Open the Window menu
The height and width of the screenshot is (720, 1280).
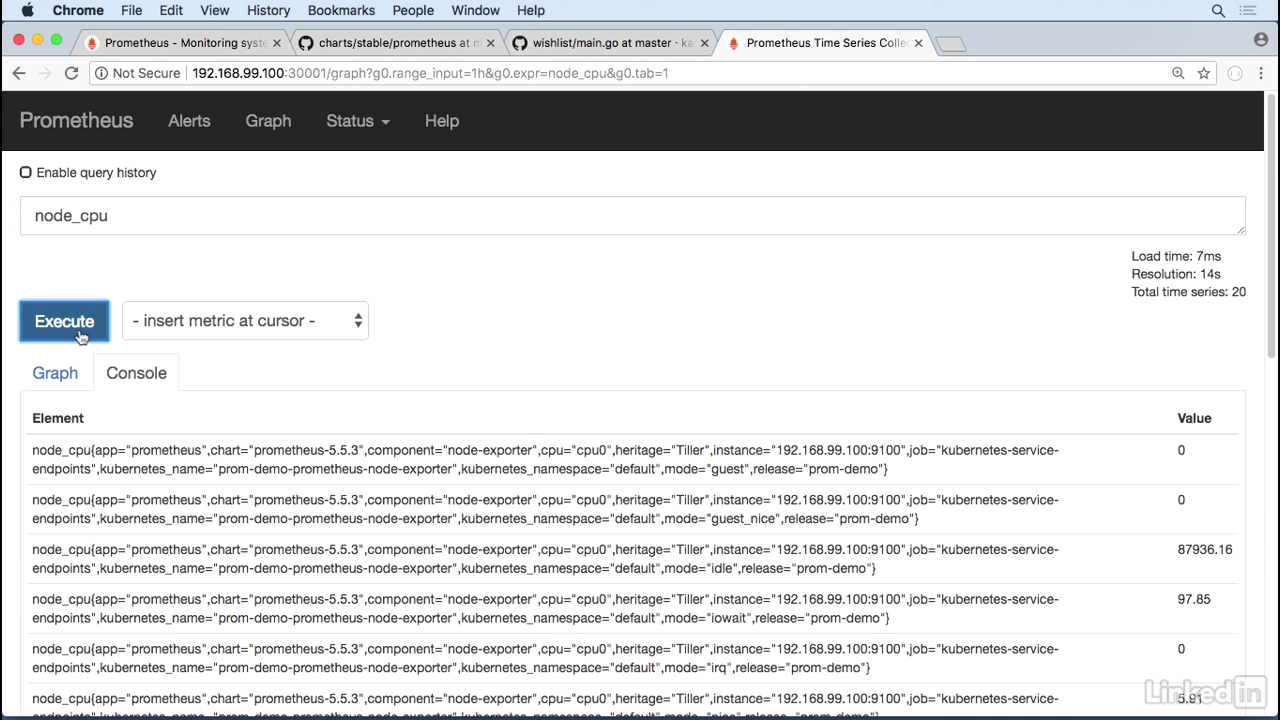coord(475,10)
